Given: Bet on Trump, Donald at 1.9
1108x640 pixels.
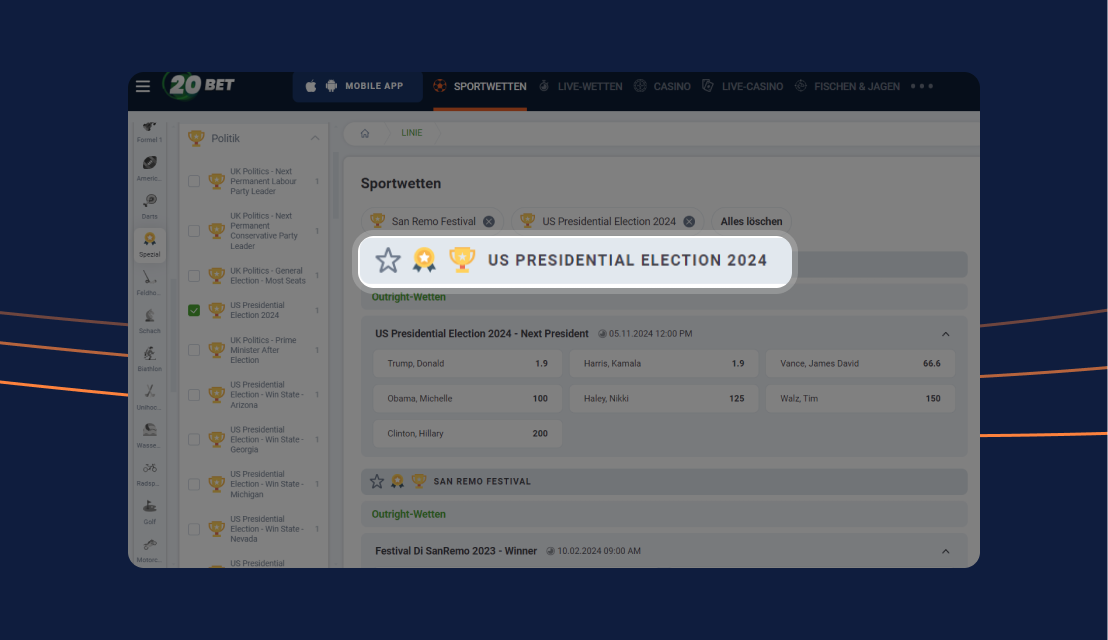Looking at the screenshot, I should tap(468, 364).
